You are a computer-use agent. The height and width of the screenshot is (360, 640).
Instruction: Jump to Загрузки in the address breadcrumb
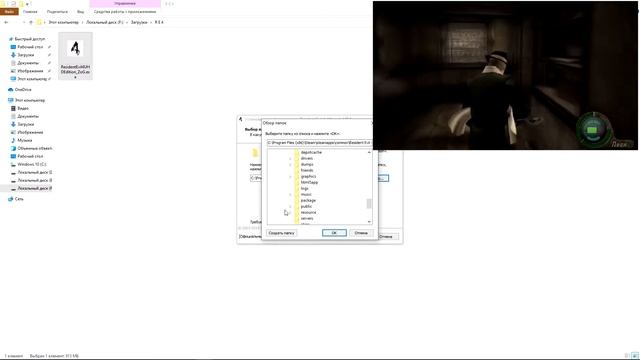tap(139, 22)
